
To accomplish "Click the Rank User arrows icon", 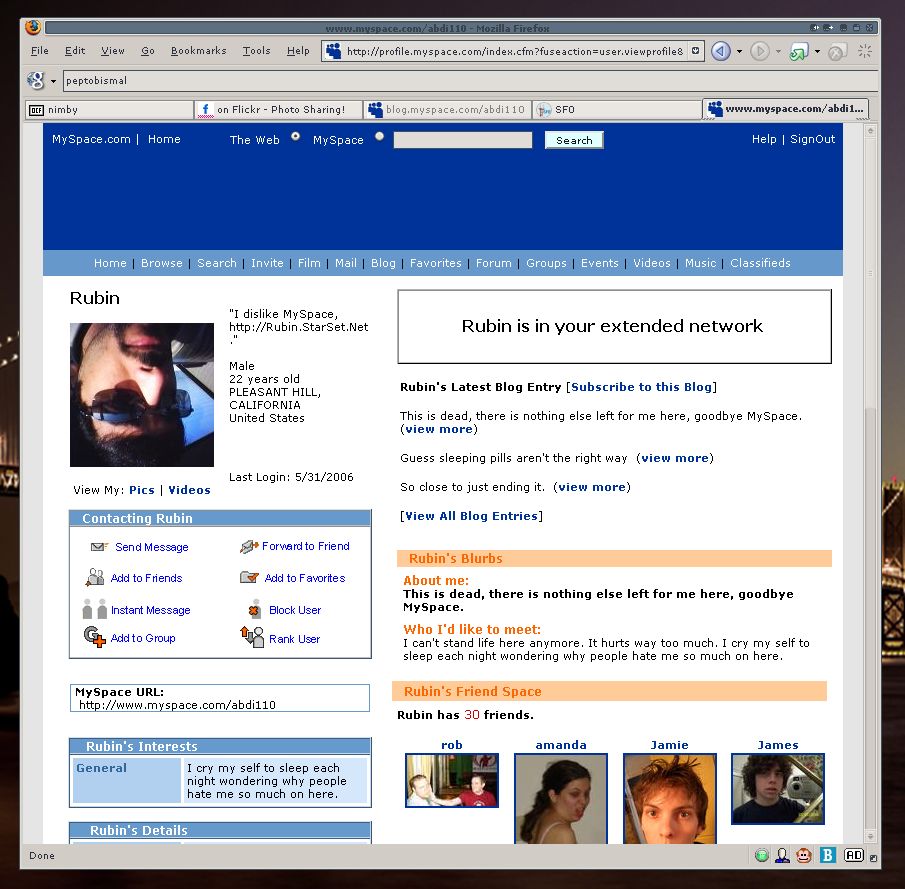I will (252, 637).
